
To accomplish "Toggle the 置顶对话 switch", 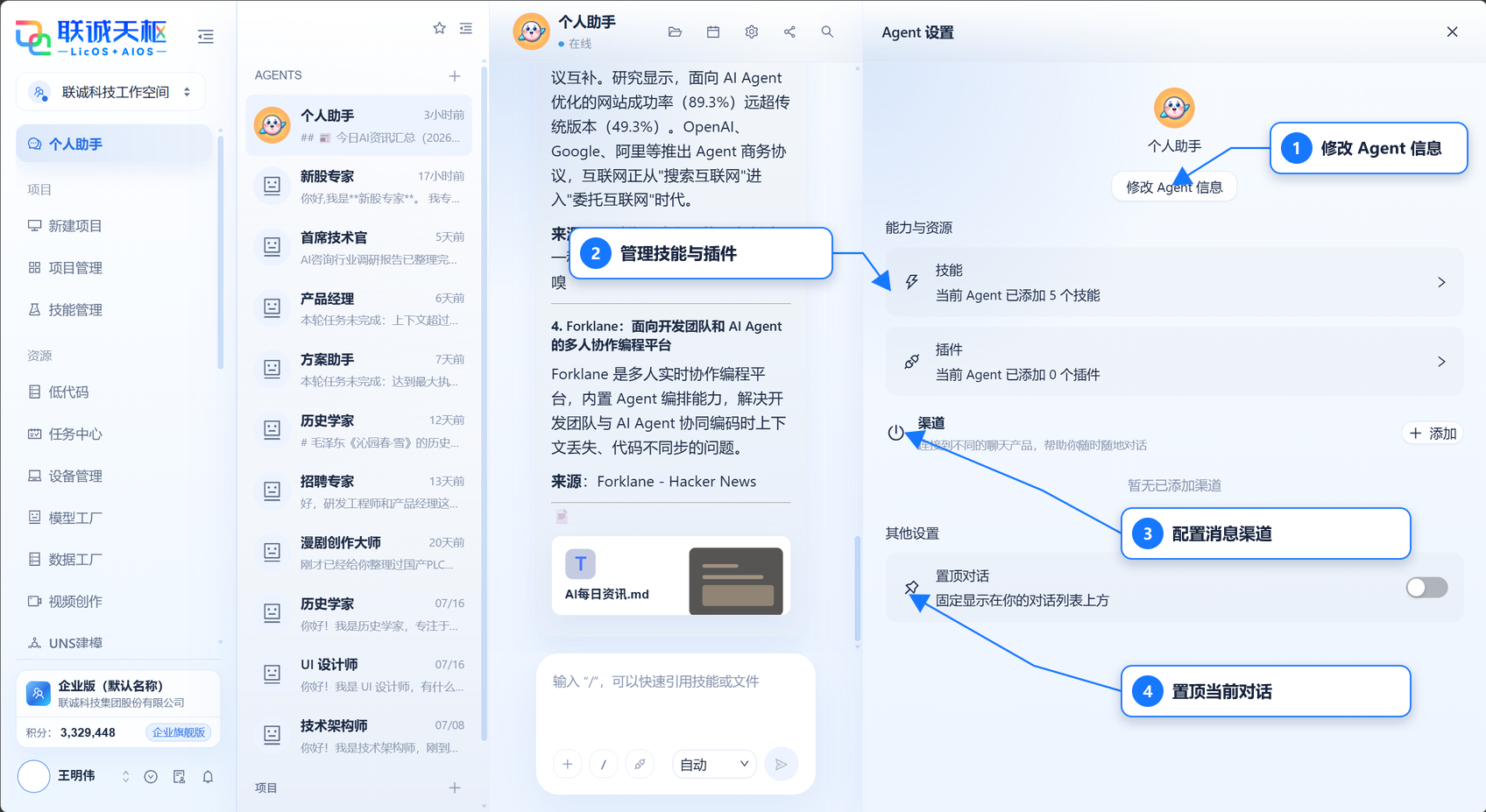I will [x=1426, y=588].
